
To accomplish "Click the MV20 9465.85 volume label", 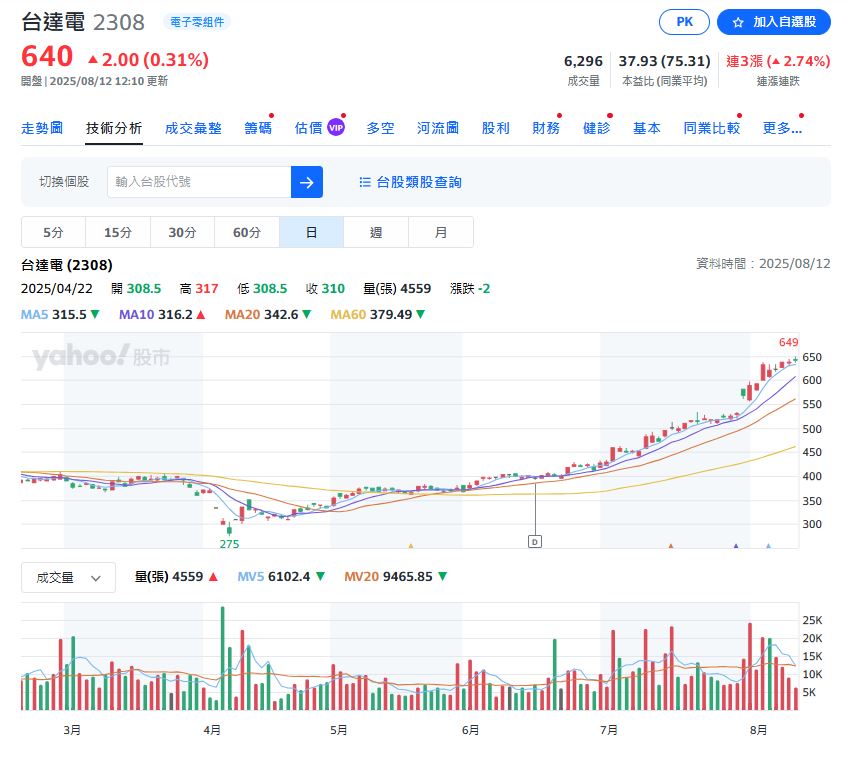I will 396,577.
